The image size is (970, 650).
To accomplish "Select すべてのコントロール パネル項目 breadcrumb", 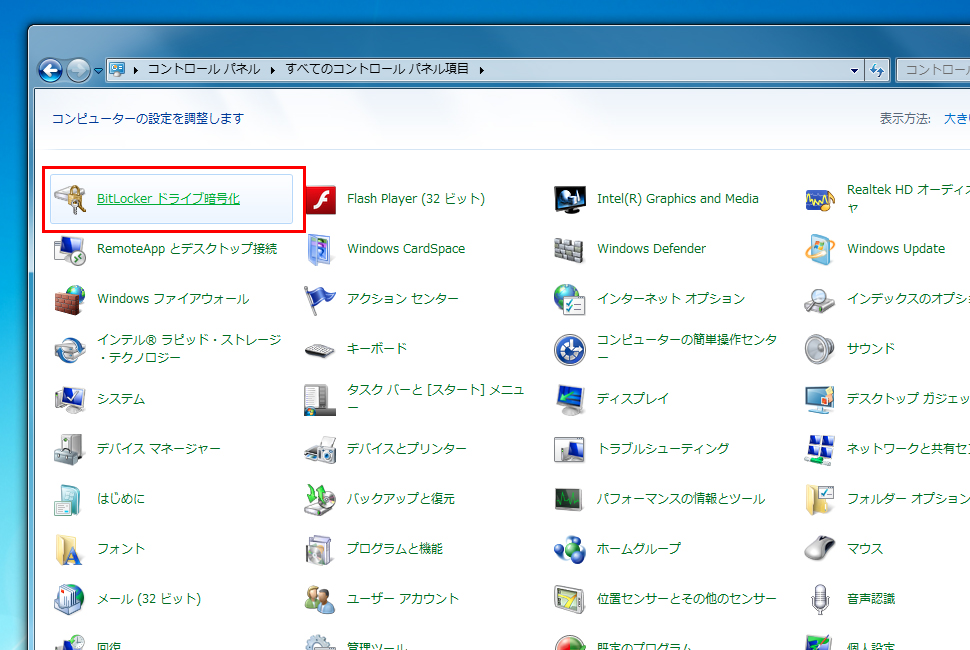I will coord(377,69).
